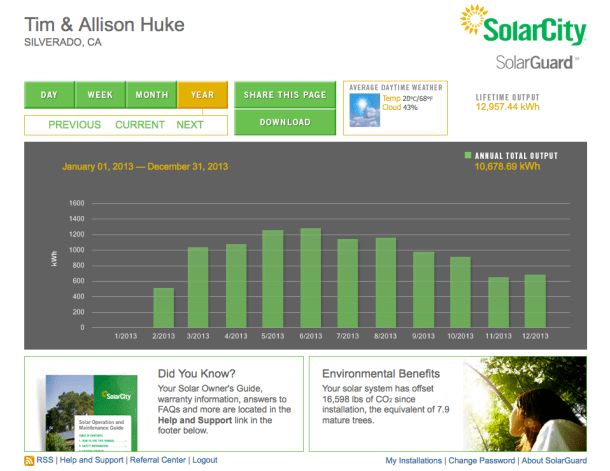The width and height of the screenshot is (610, 471).
Task: Click the Temp 20°C/68°F reading
Action: point(407,98)
